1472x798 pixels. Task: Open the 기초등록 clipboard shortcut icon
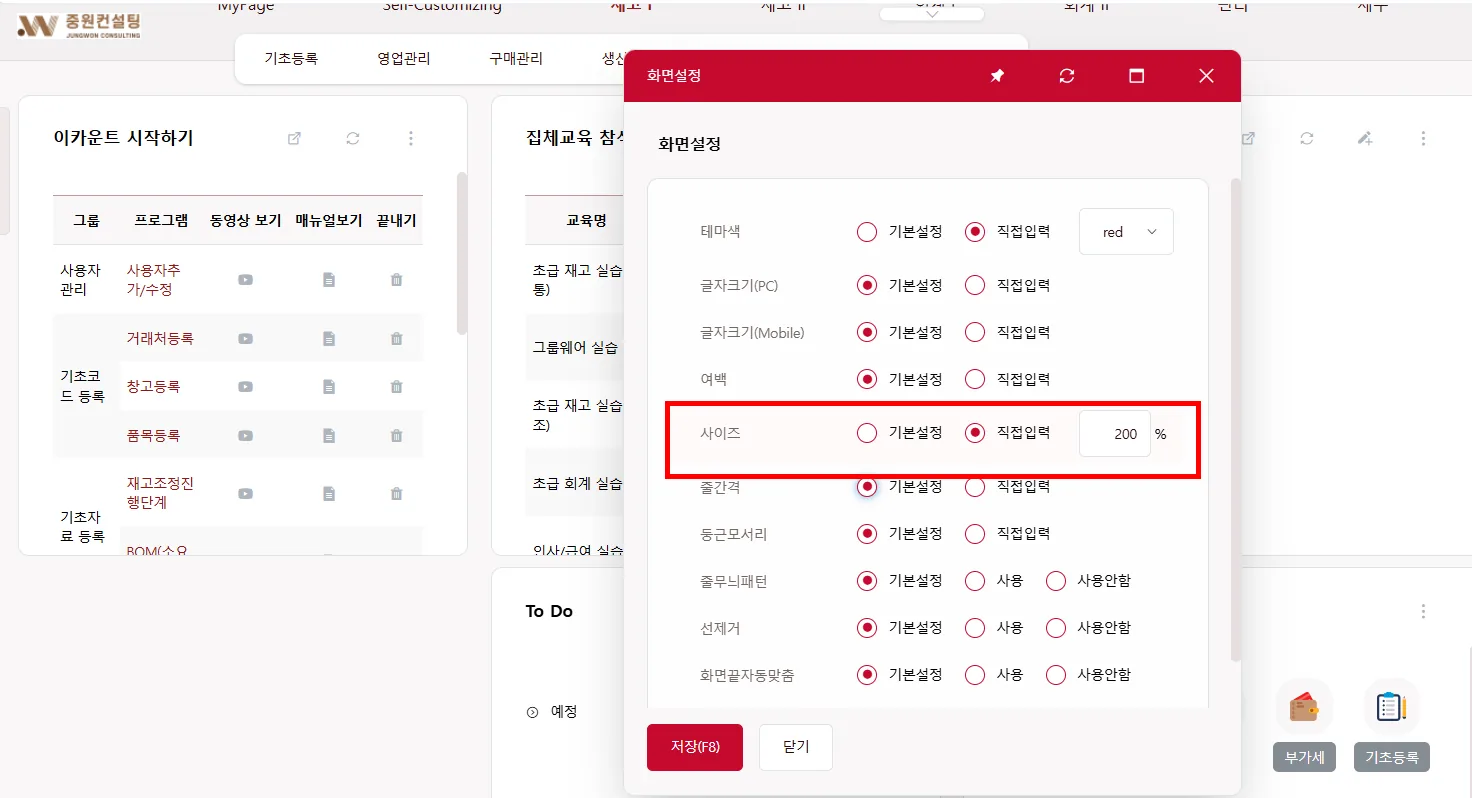tap(1391, 707)
